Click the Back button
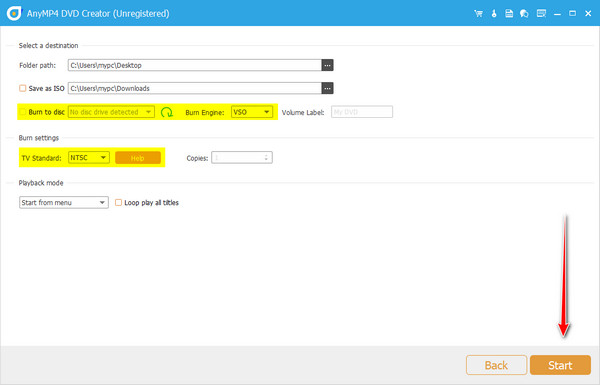 pyautogui.click(x=496, y=365)
